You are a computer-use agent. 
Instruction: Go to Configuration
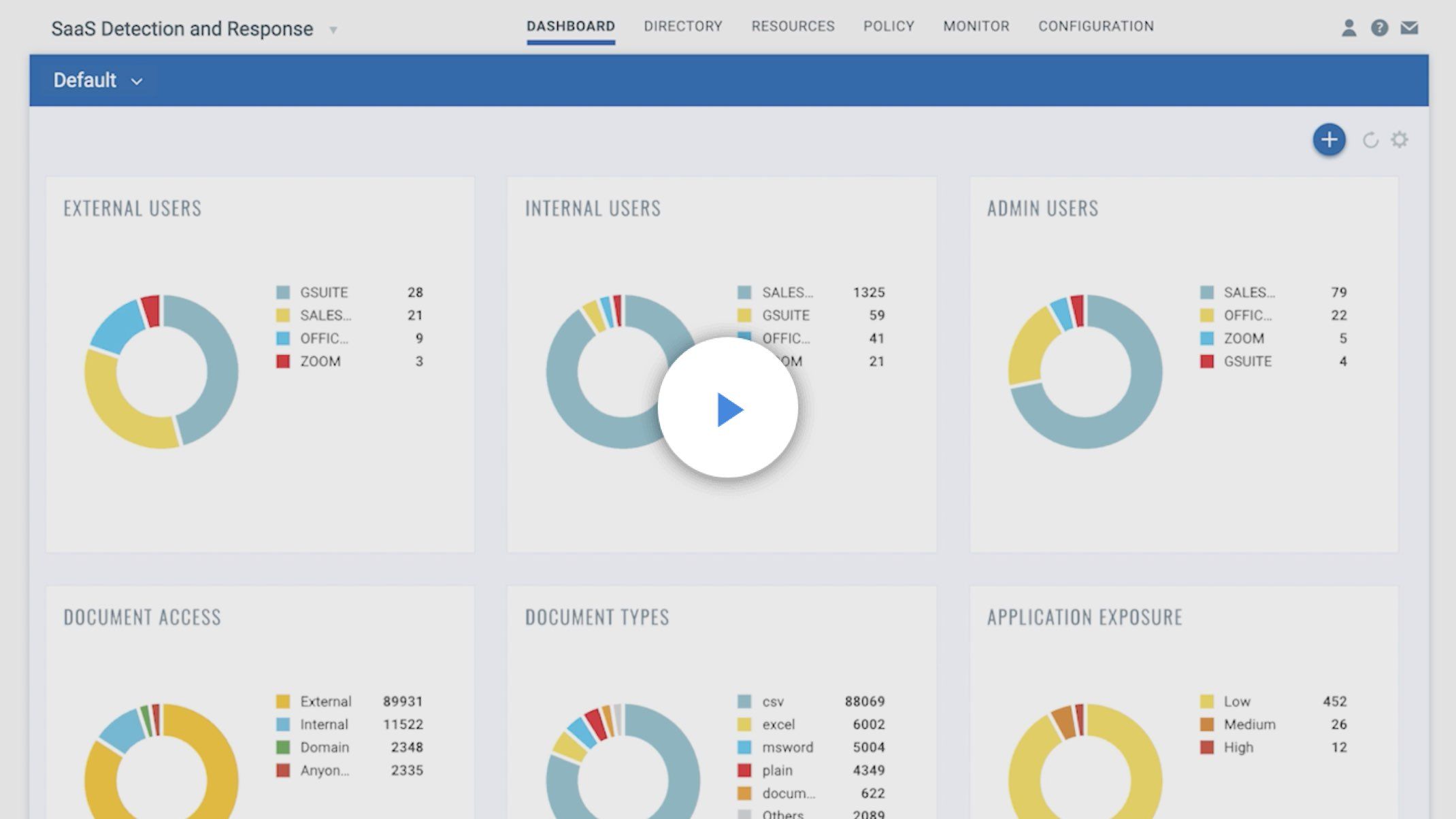[x=1095, y=27]
